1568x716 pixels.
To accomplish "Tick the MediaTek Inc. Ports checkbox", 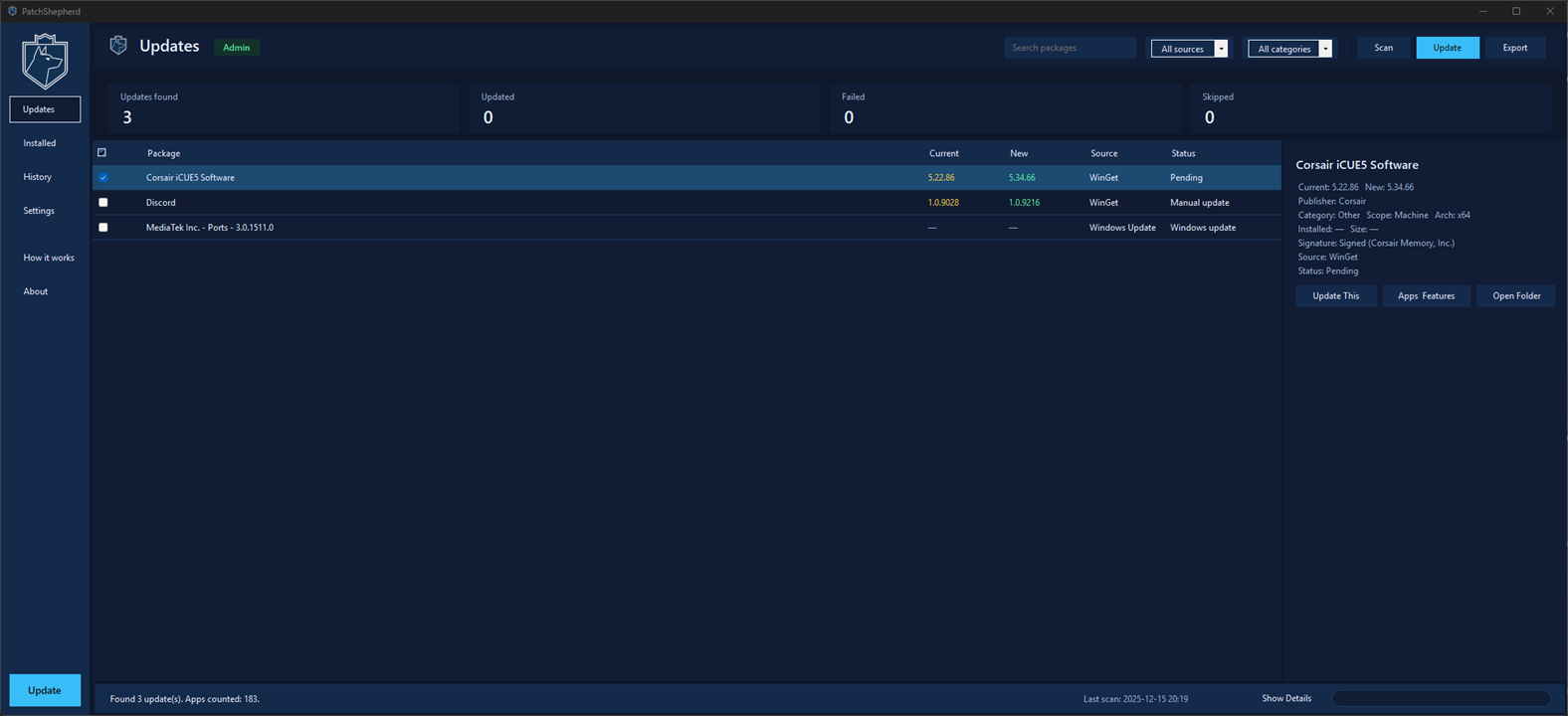I will coord(102,227).
